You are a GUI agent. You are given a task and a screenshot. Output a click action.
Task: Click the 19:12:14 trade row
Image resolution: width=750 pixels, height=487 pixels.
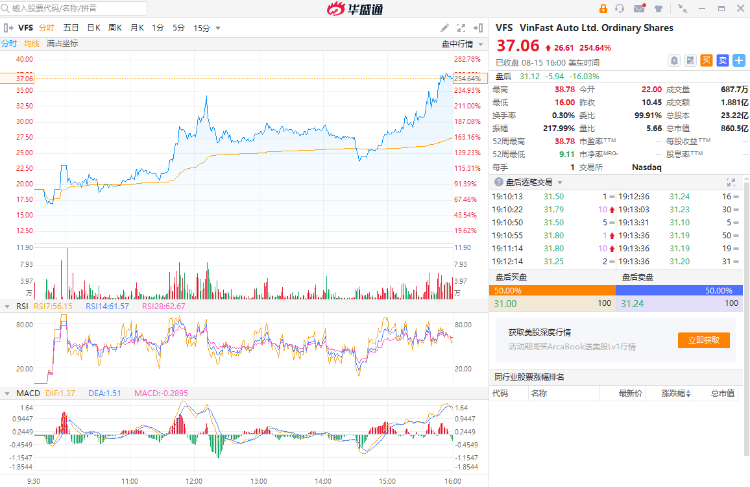(552, 261)
